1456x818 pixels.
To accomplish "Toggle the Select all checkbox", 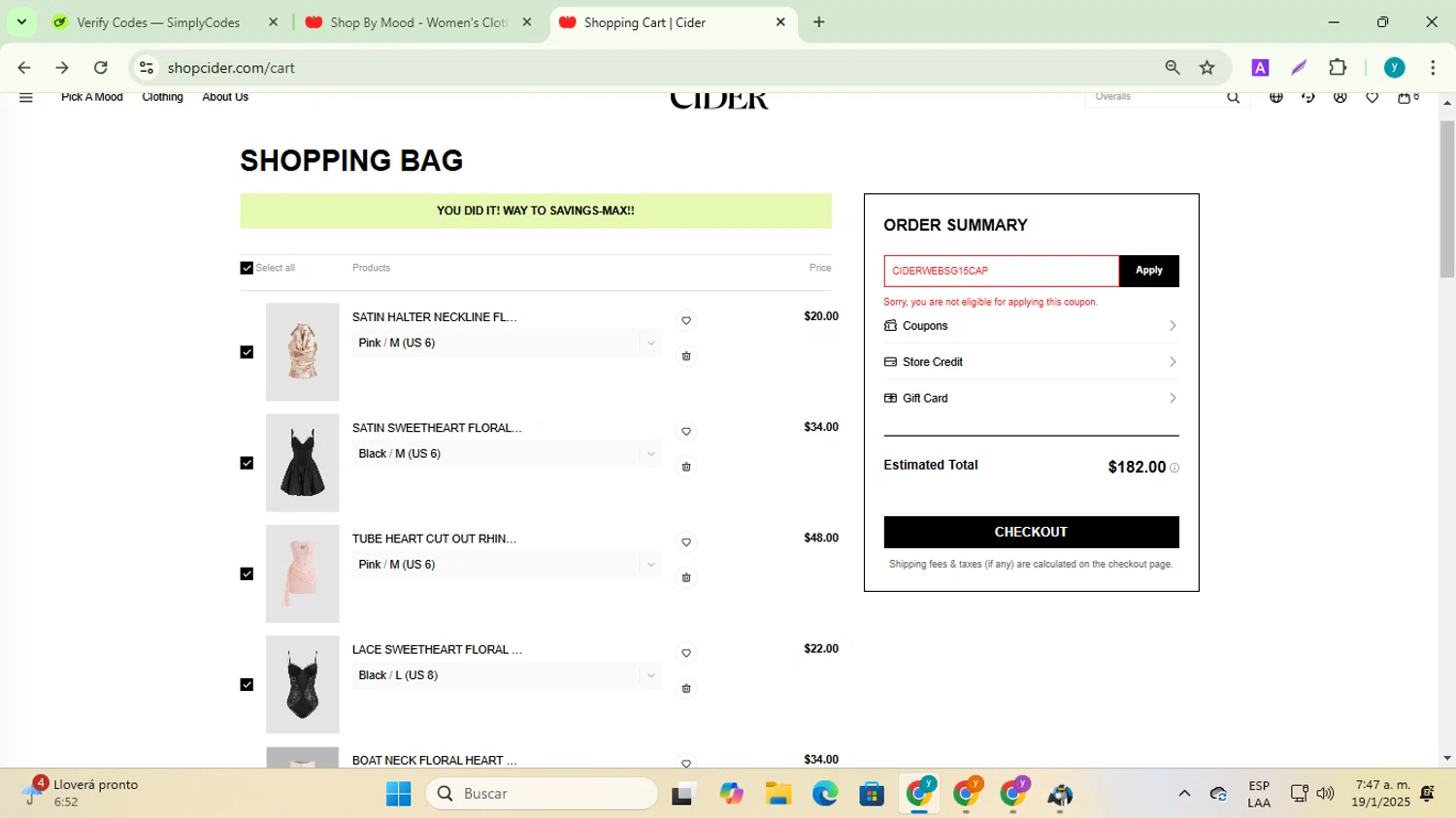I will tap(247, 268).
